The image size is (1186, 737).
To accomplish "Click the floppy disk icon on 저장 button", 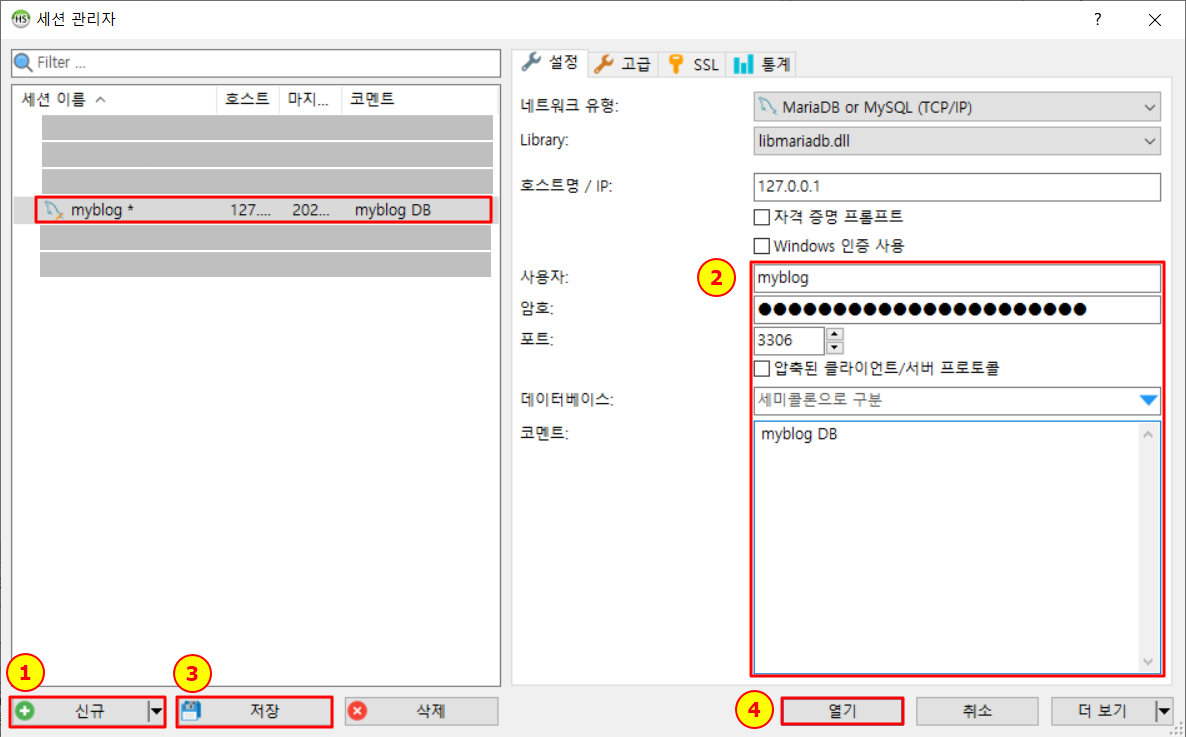I will click(x=191, y=711).
